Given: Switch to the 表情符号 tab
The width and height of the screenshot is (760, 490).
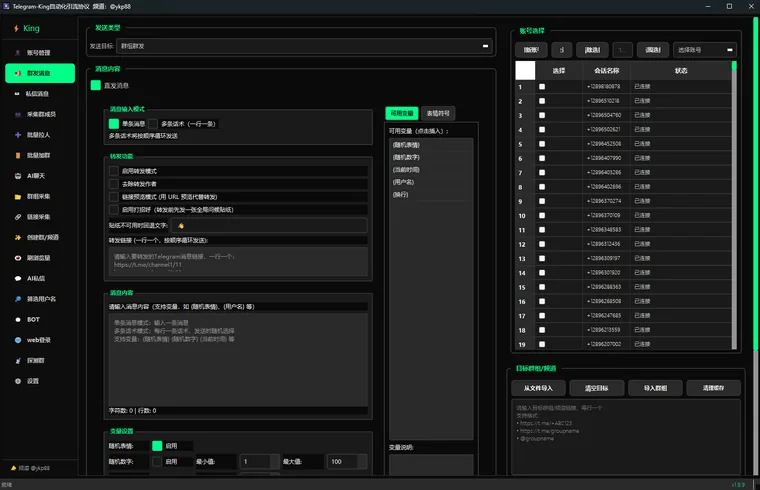Looking at the screenshot, I should tap(438, 113).
